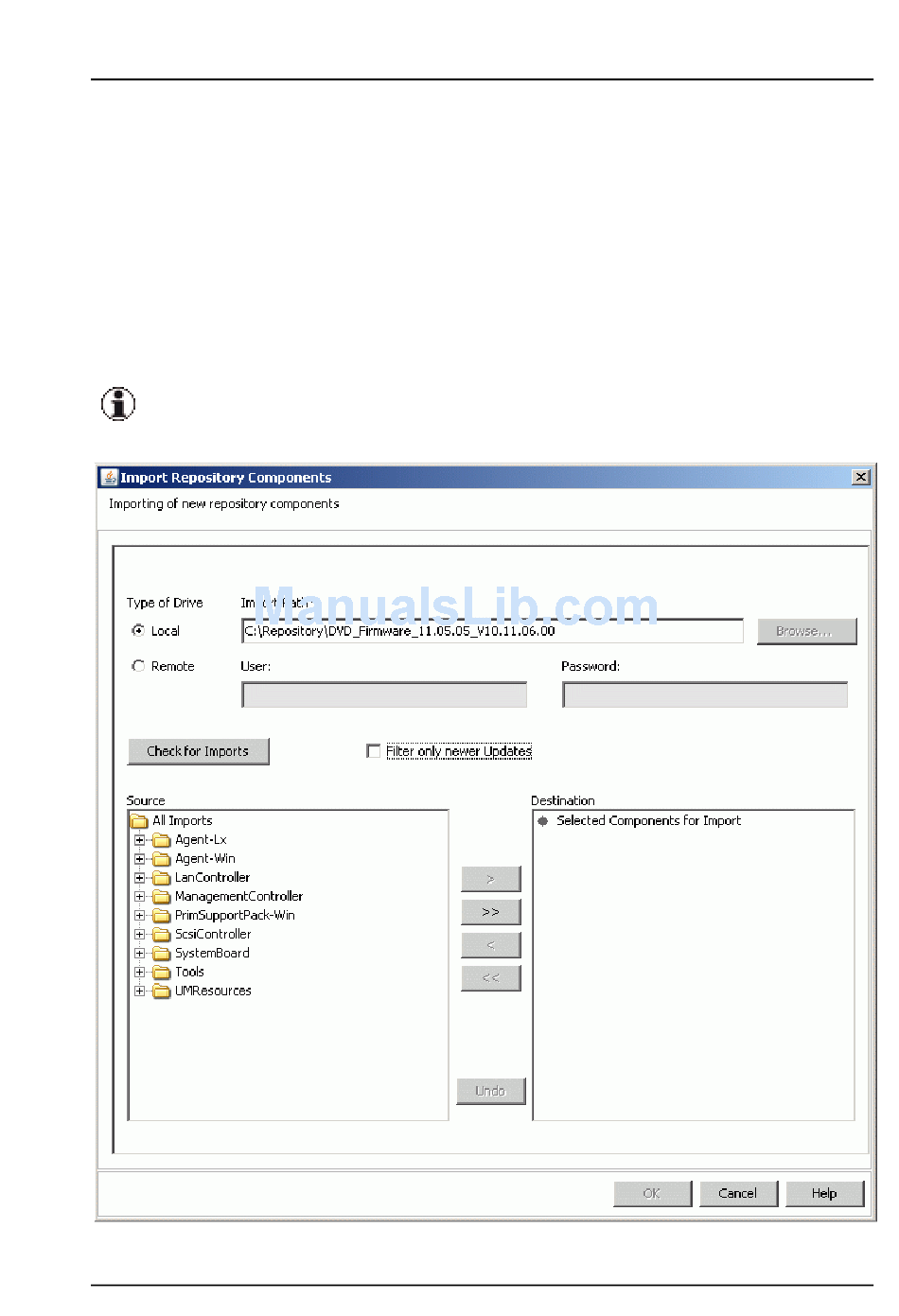Click the Selected Components bullet icon
899x1316 pixels.
coord(542,821)
